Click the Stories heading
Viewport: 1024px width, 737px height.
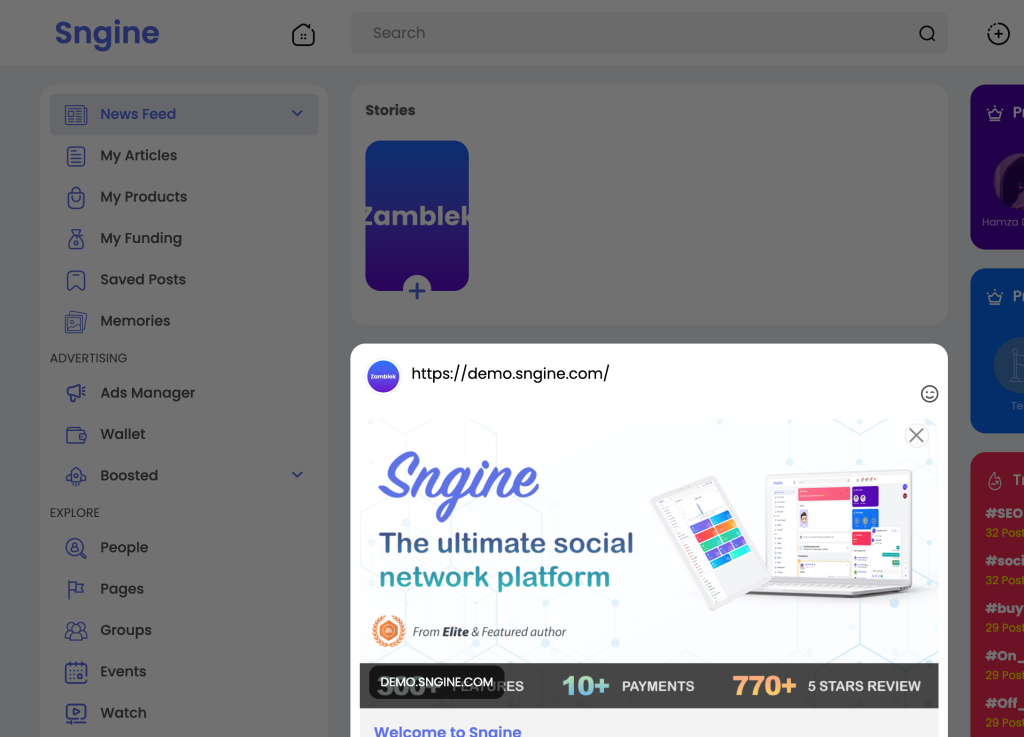pyautogui.click(x=390, y=110)
